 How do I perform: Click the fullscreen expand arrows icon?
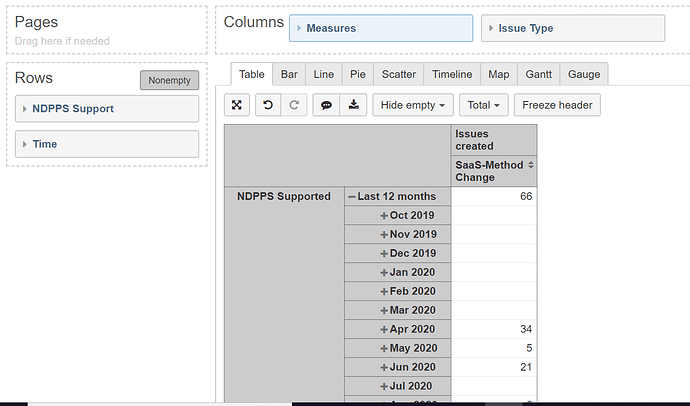point(237,105)
